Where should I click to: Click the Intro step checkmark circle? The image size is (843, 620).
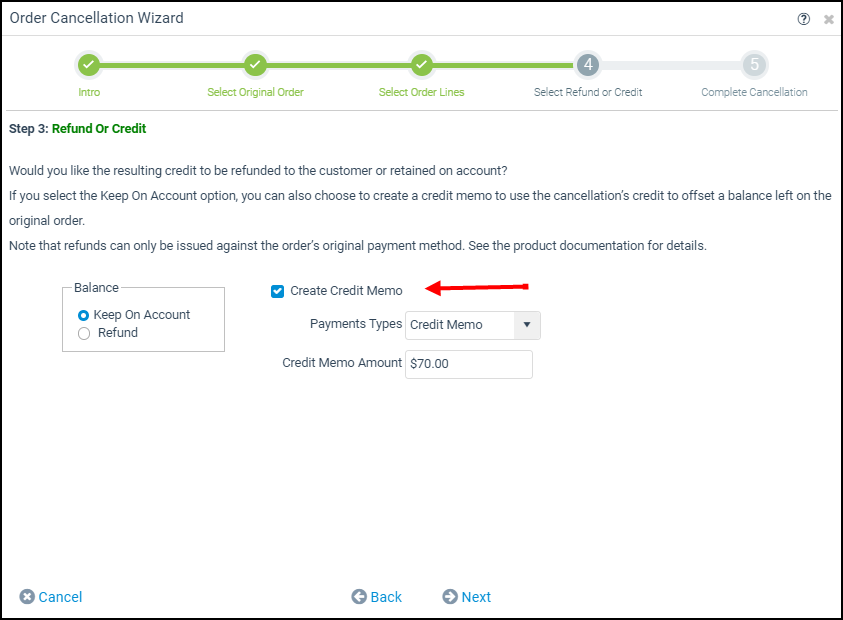pyautogui.click(x=89, y=65)
